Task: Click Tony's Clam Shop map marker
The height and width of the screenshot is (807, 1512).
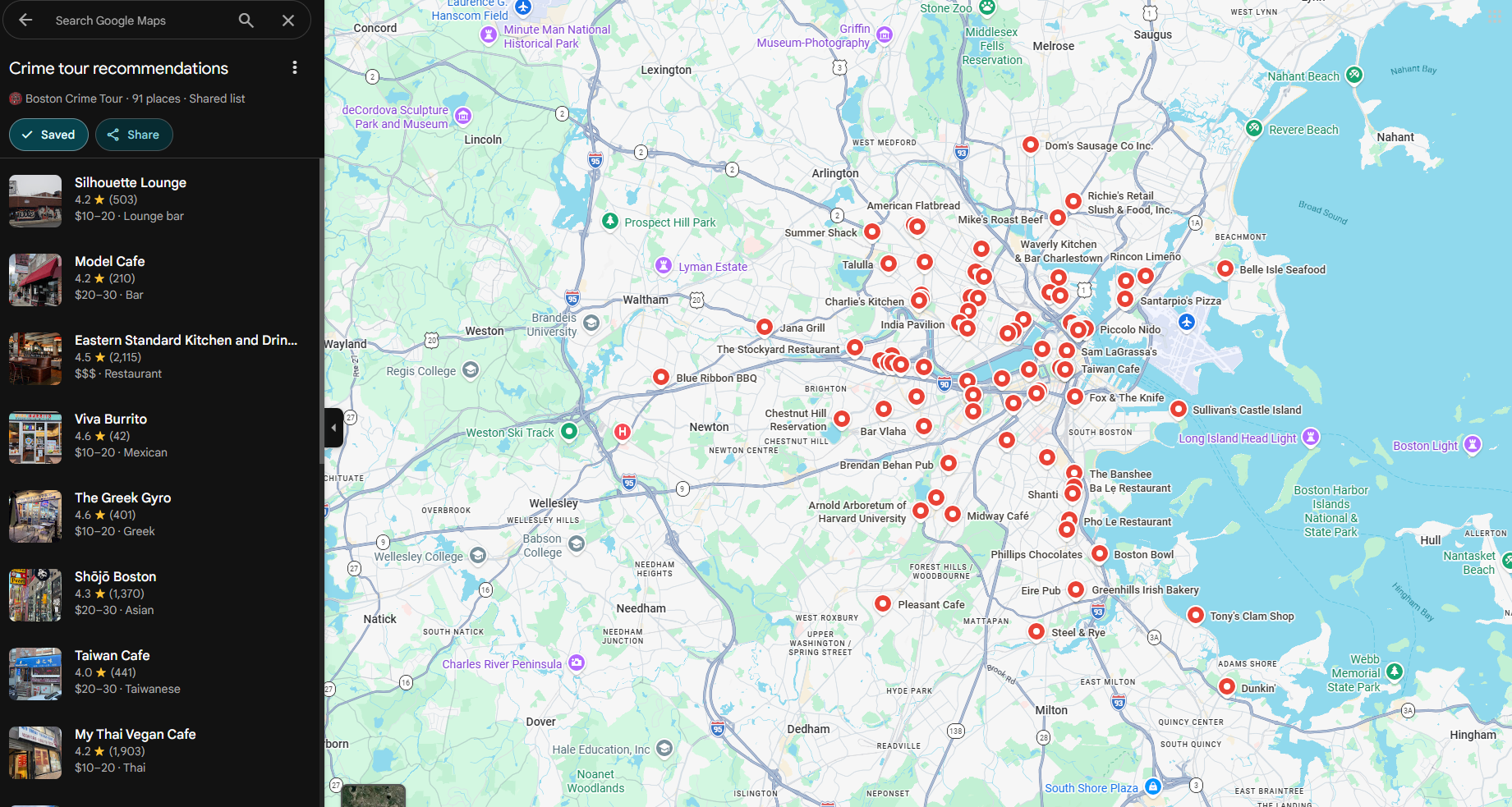Action: (x=1196, y=615)
